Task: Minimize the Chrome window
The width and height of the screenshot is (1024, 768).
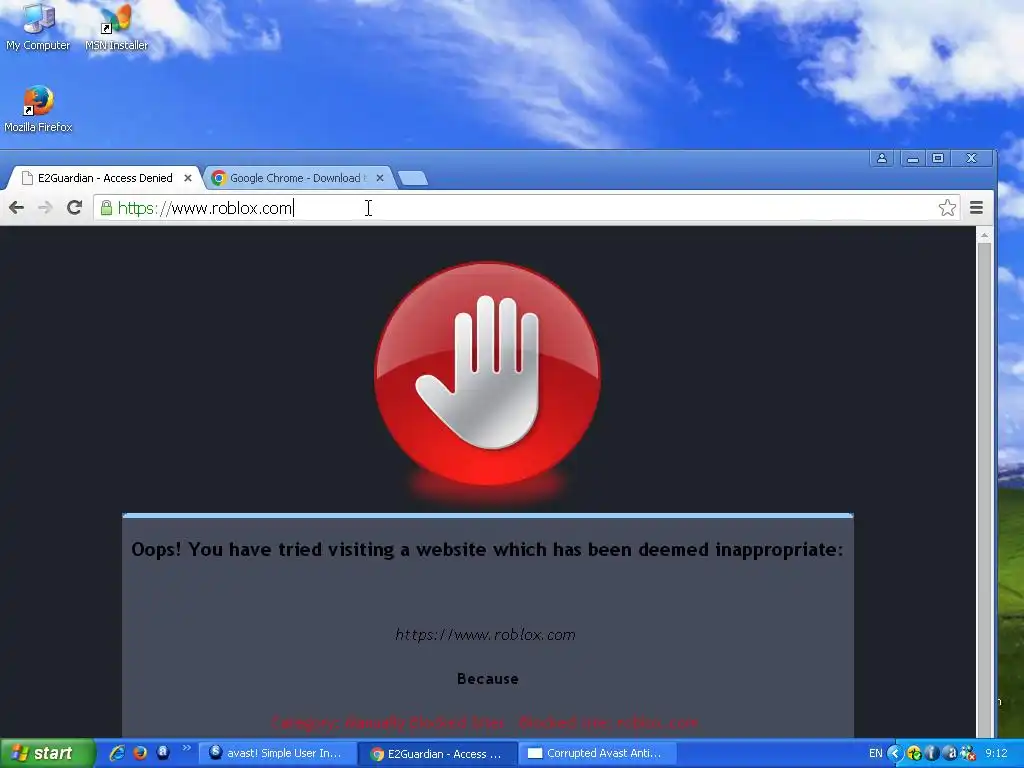Action: coord(913,158)
